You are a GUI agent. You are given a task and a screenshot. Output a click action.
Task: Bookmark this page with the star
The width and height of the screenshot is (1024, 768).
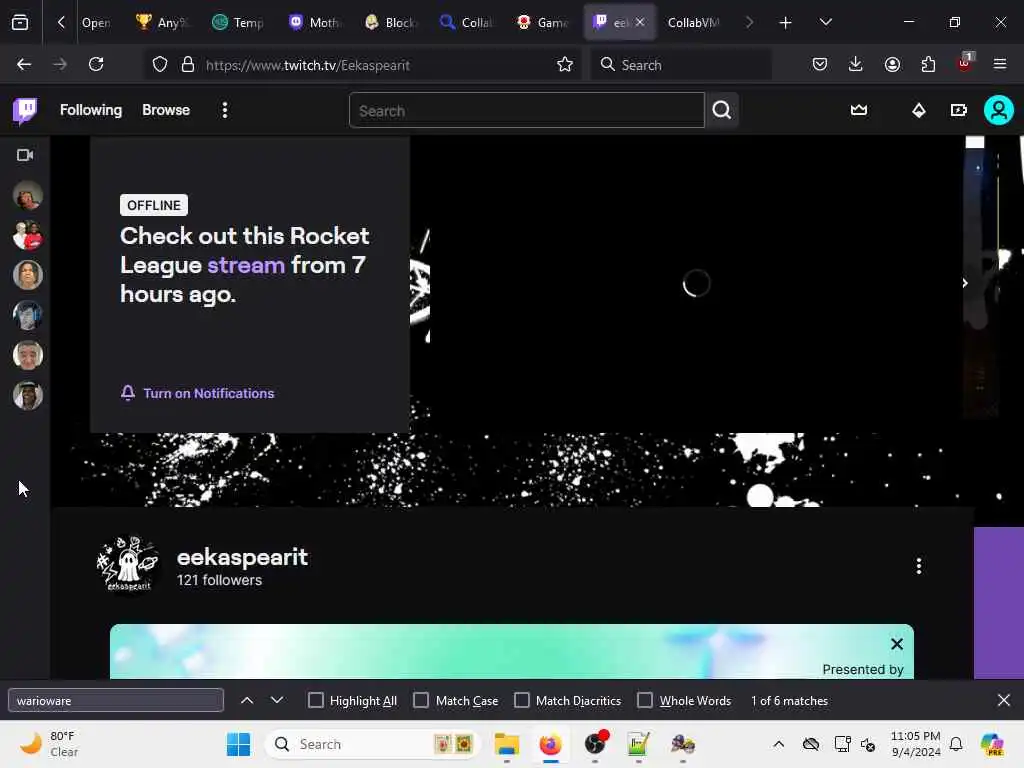565,64
